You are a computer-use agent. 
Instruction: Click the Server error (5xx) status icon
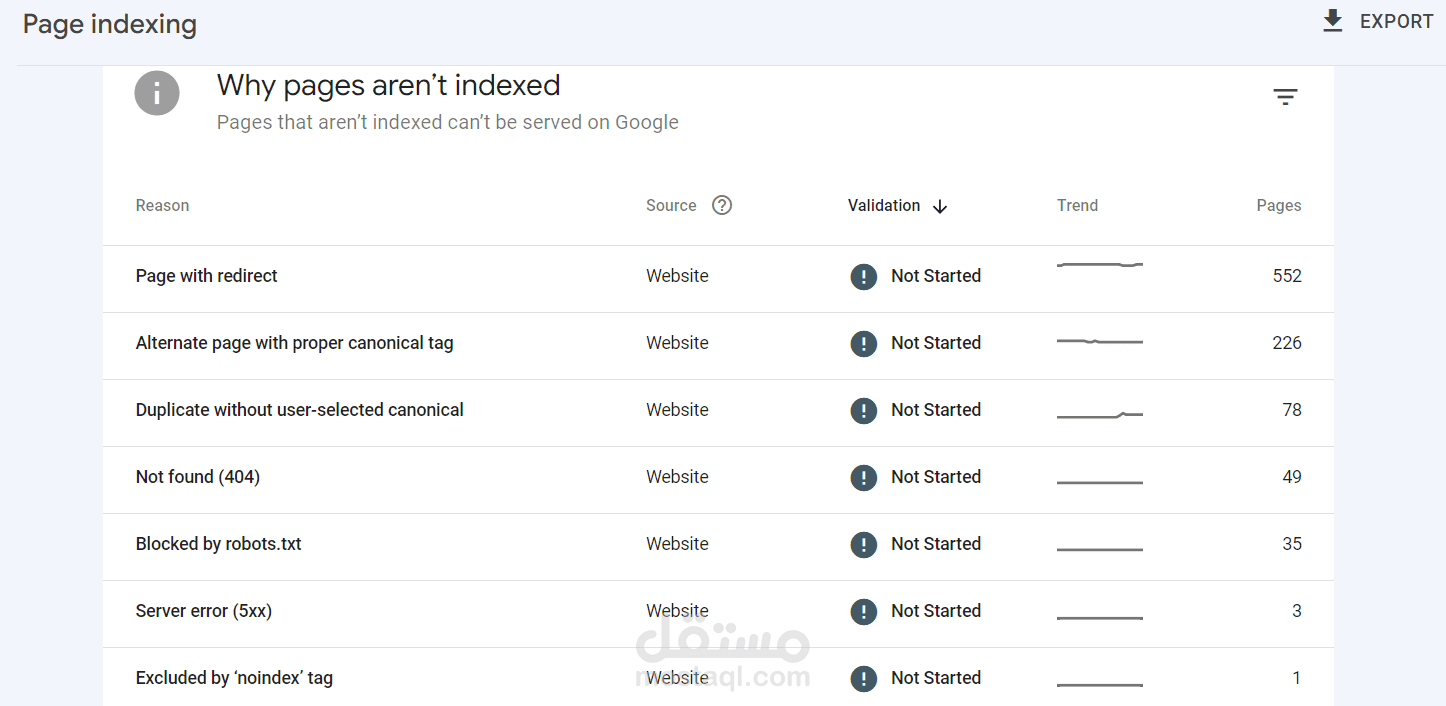[863, 612]
